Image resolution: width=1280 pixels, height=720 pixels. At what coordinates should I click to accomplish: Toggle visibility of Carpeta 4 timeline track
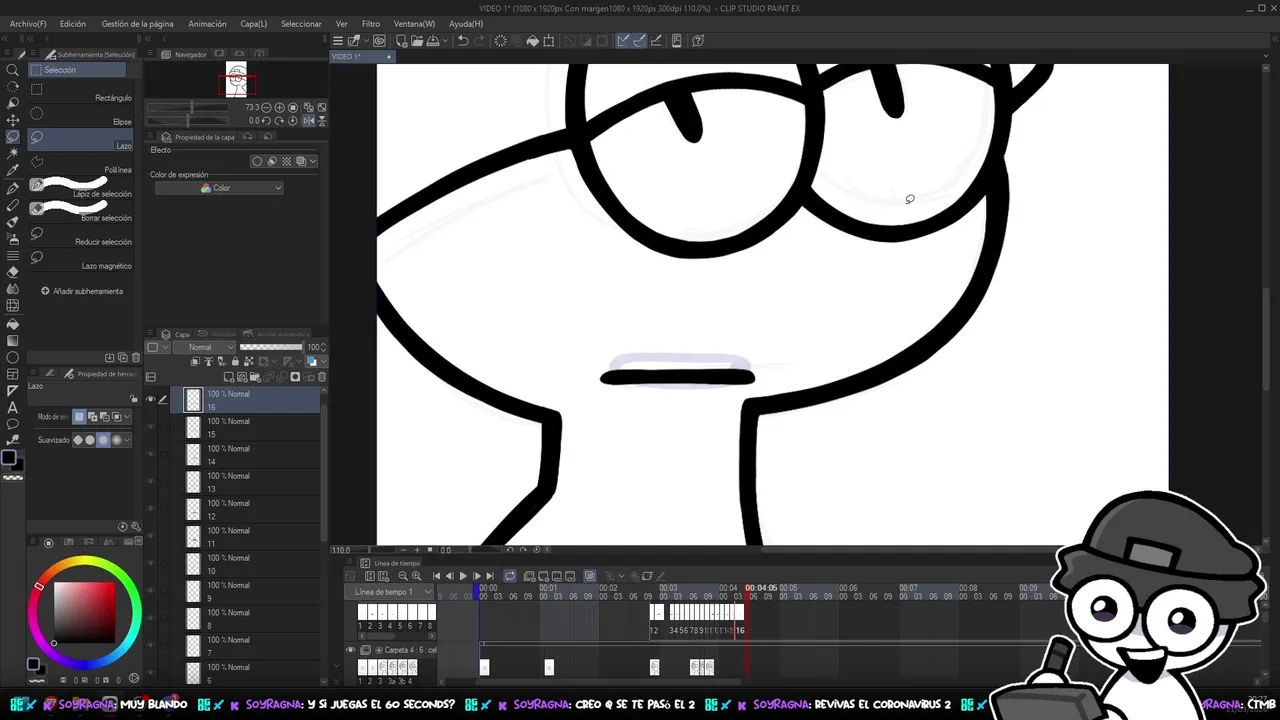[350, 650]
